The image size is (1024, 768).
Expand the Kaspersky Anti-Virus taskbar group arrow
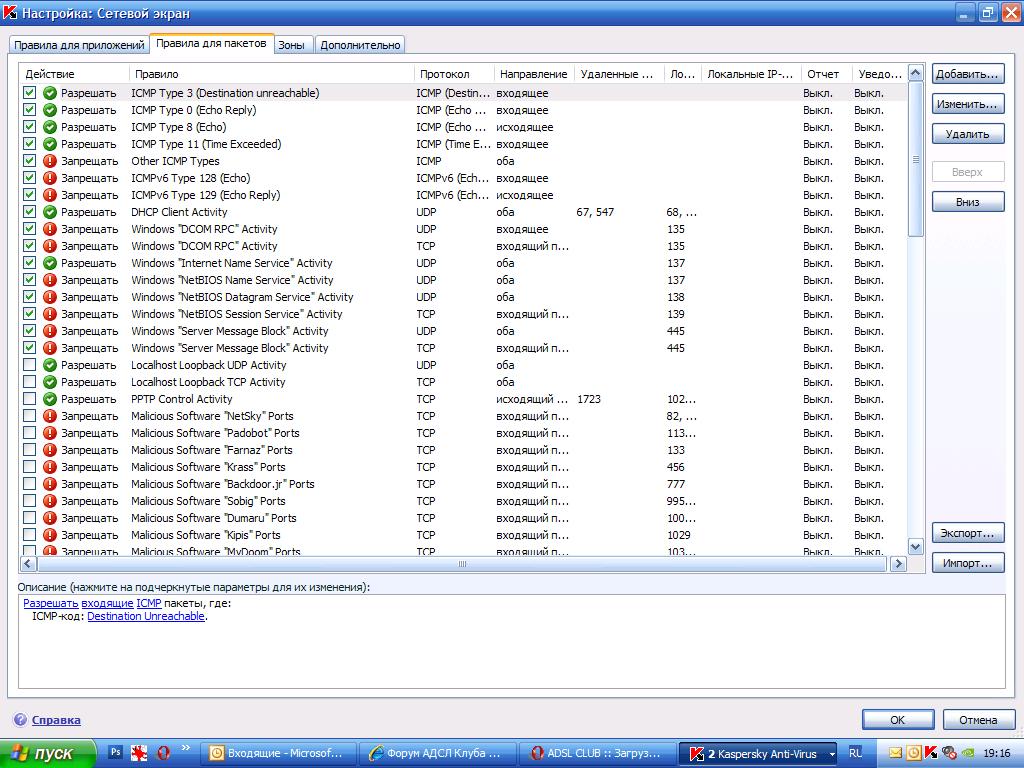click(831, 754)
